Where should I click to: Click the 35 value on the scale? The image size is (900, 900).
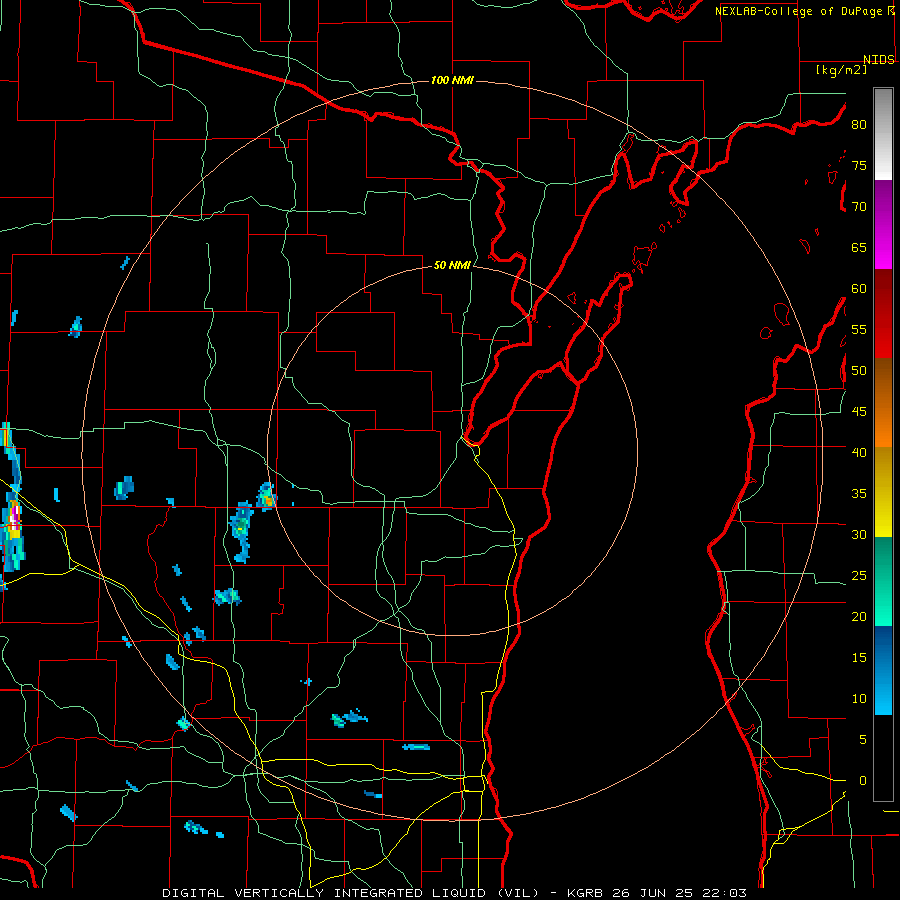click(x=859, y=494)
